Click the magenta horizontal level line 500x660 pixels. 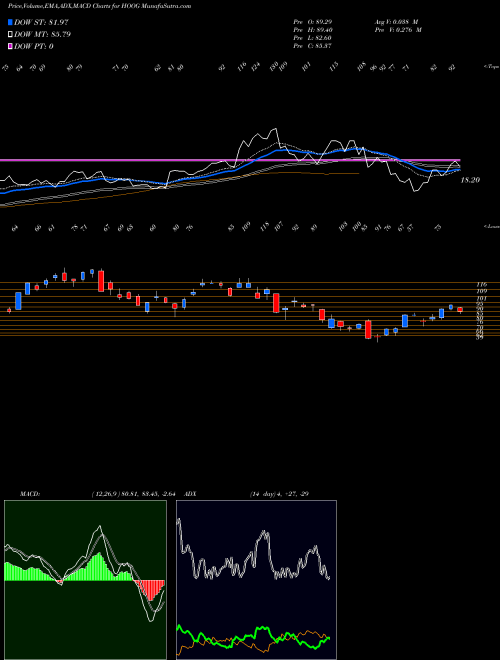click(x=230, y=160)
